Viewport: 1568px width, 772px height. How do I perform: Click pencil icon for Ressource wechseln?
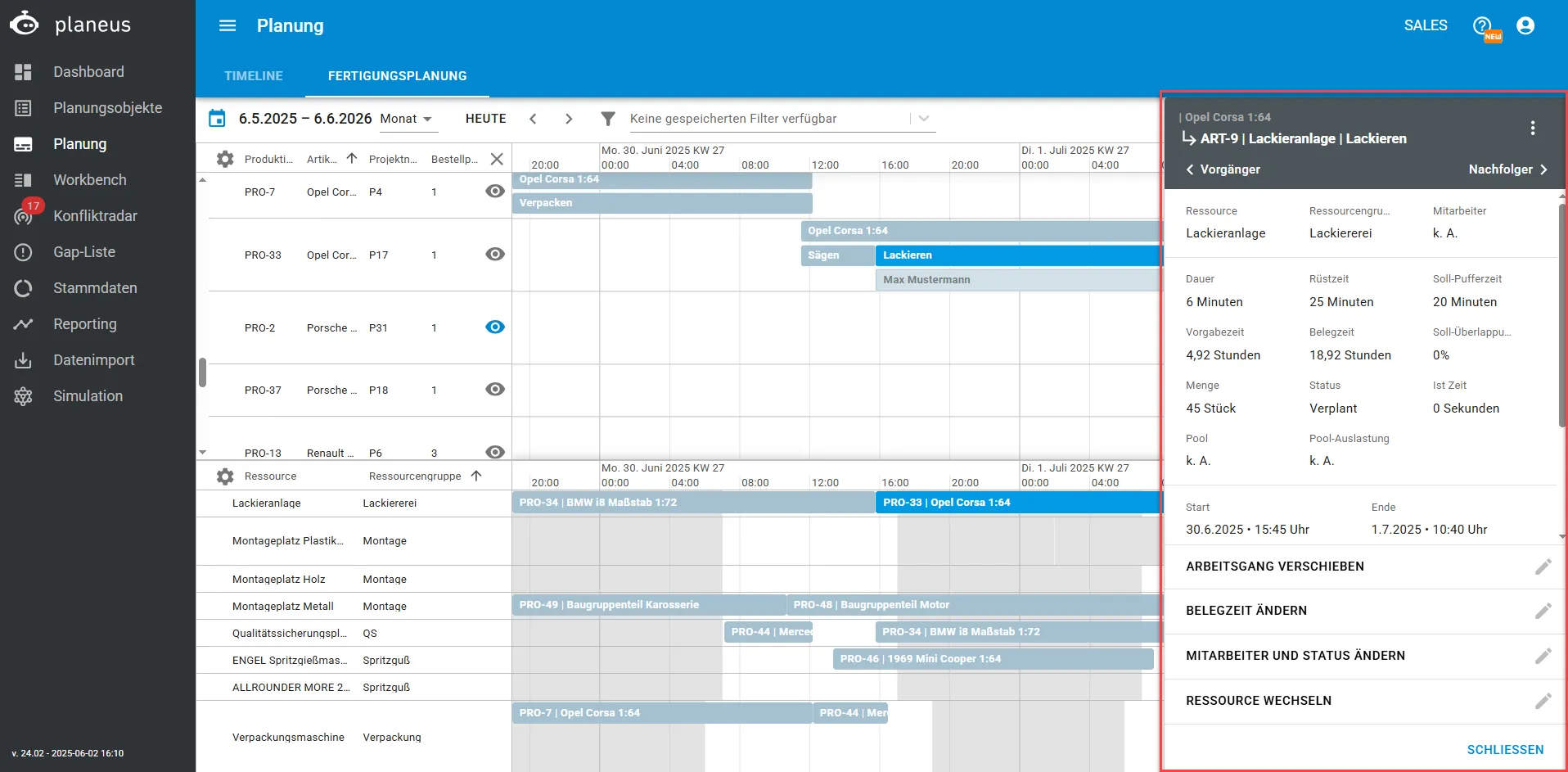[1543, 701]
